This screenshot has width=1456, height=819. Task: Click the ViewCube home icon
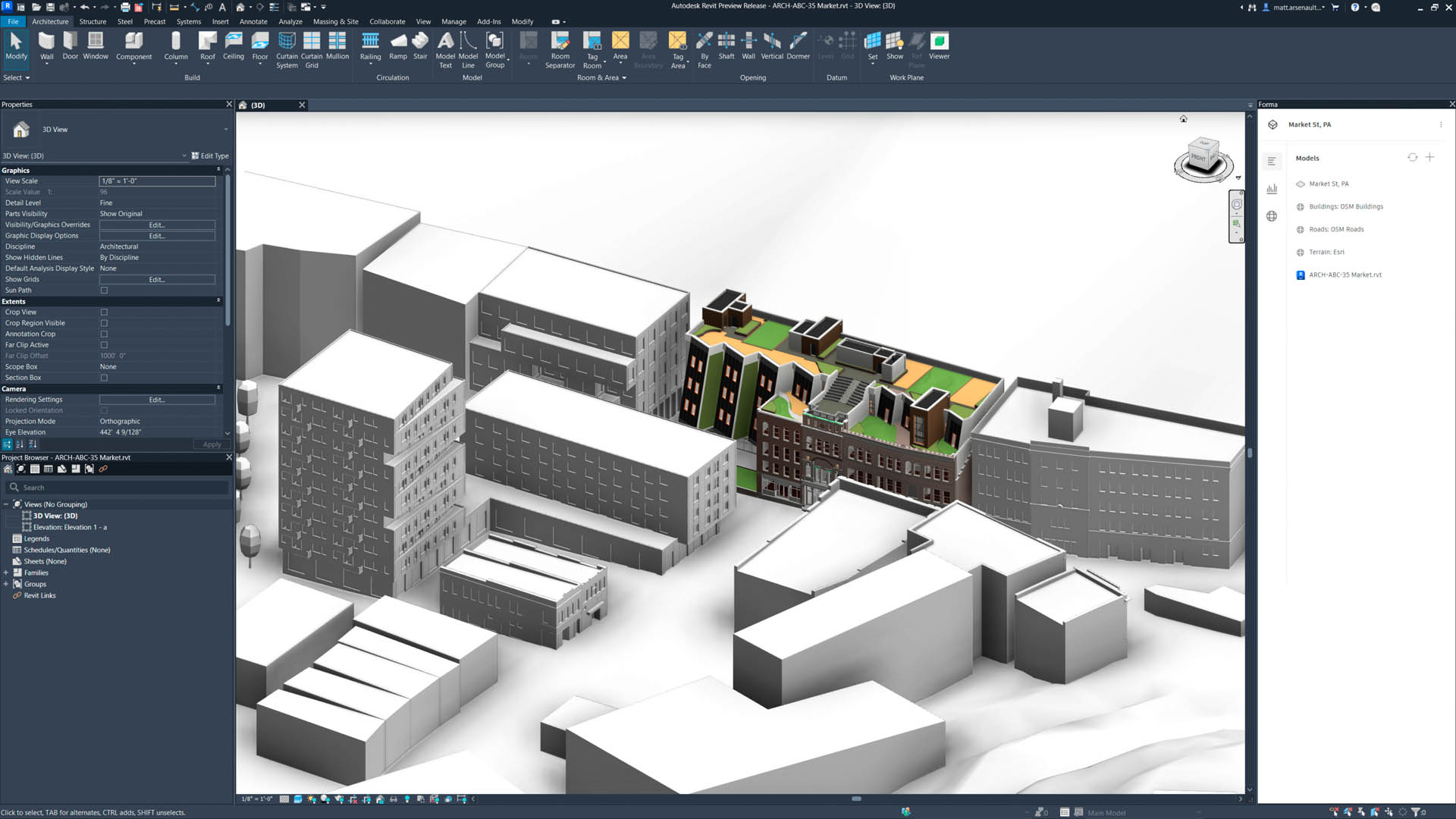(1184, 119)
